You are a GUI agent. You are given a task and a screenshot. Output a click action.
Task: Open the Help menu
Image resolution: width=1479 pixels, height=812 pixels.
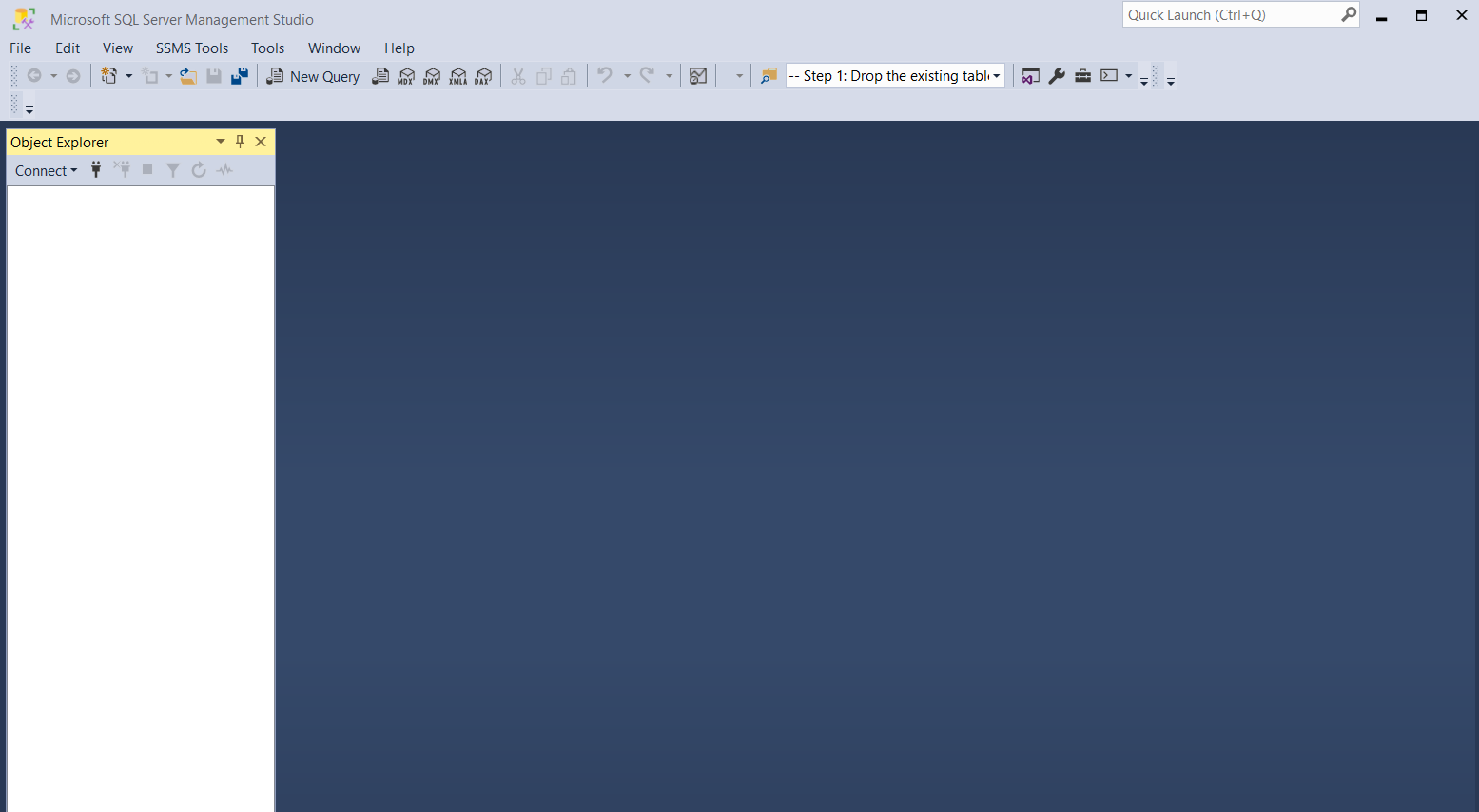[x=399, y=48]
